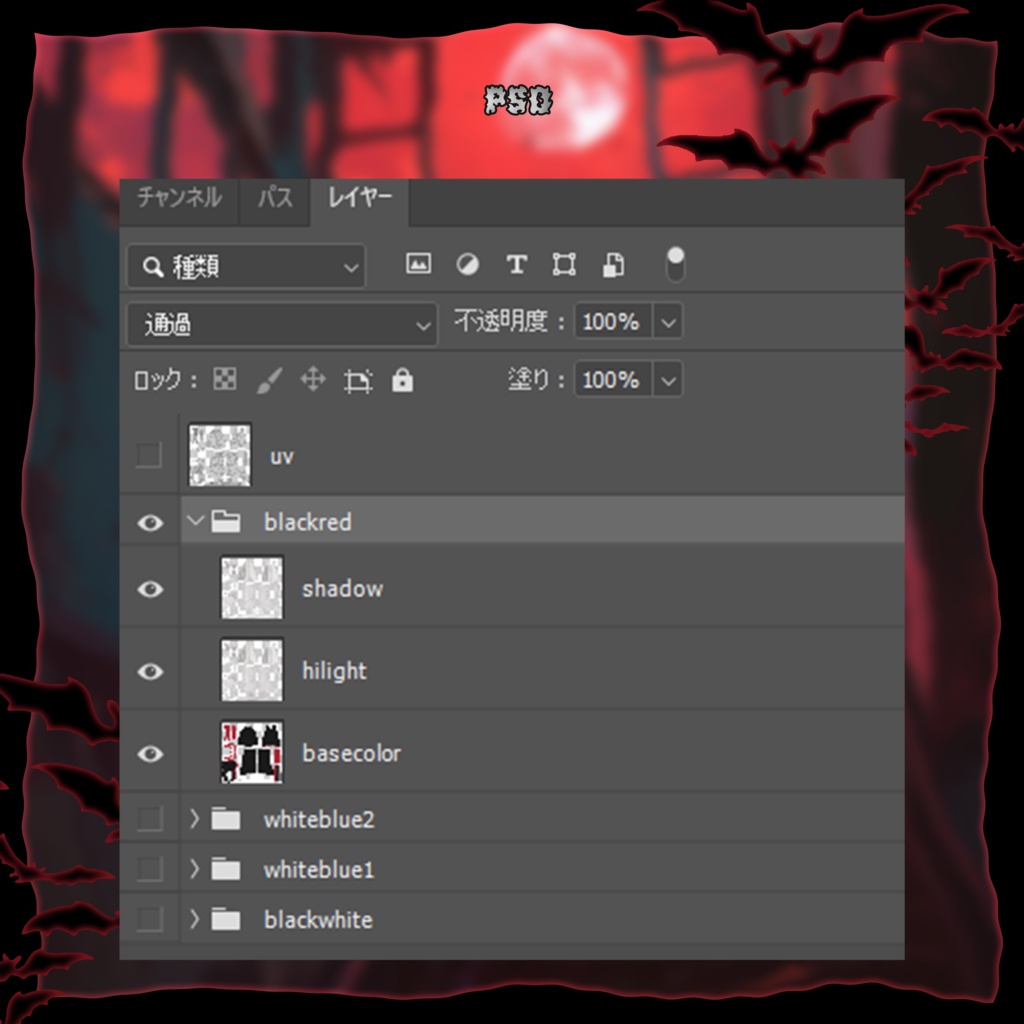Image resolution: width=1024 pixels, height=1024 pixels.
Task: Lock image pixels brush icon
Action: click(269, 380)
